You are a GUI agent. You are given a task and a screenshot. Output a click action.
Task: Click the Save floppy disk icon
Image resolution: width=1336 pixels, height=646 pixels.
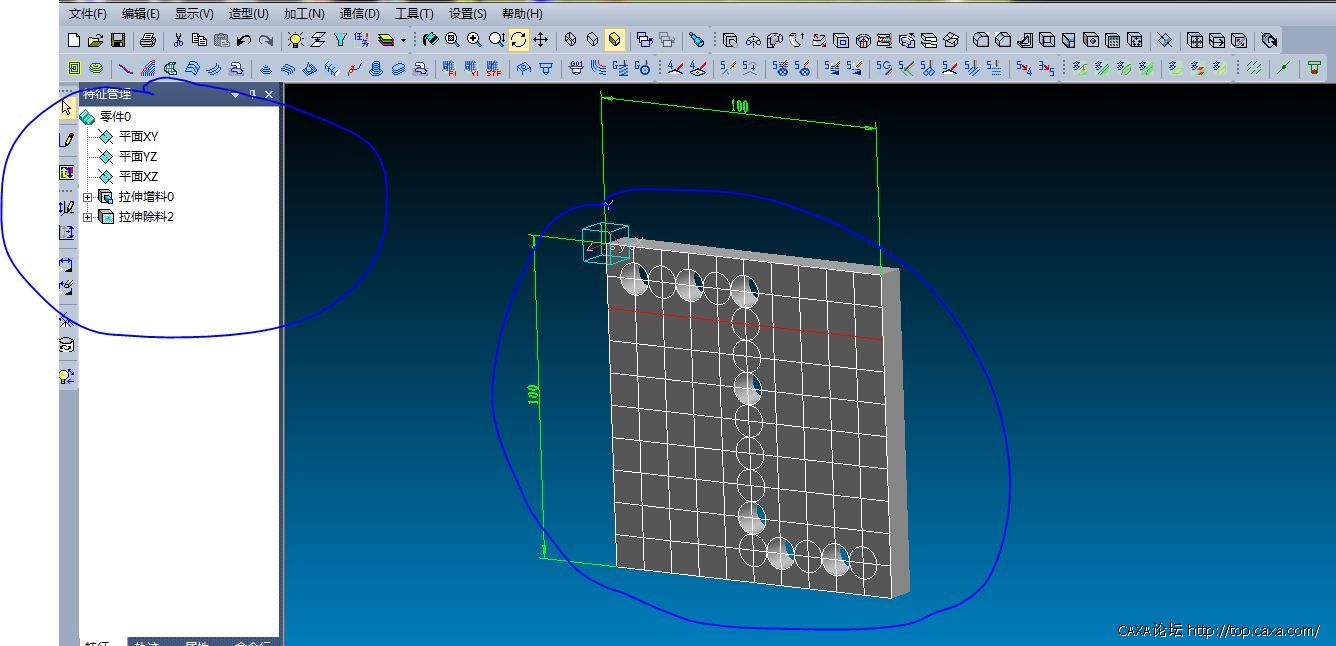[118, 40]
